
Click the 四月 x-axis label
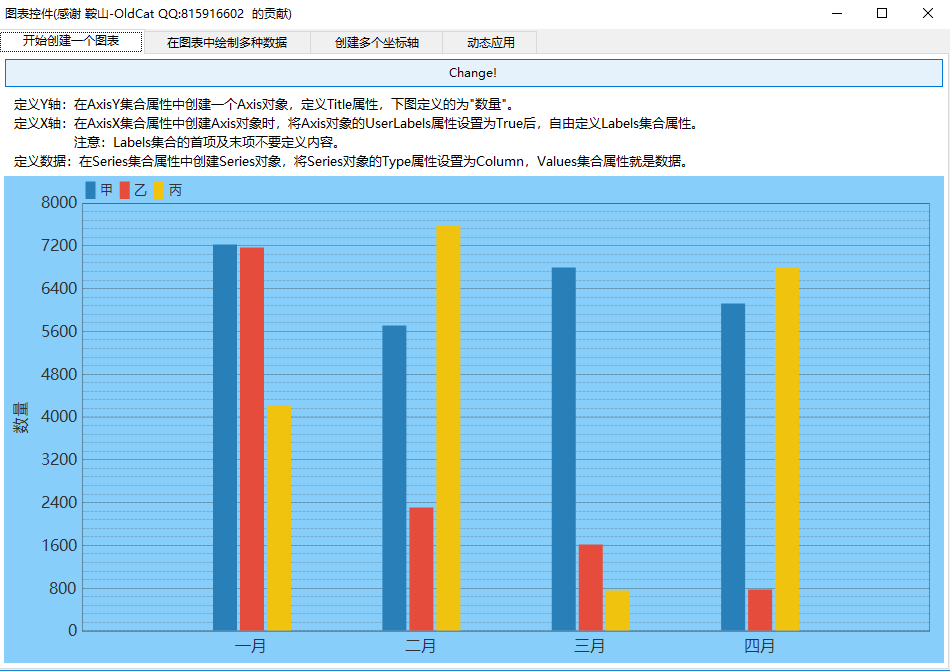[759, 646]
